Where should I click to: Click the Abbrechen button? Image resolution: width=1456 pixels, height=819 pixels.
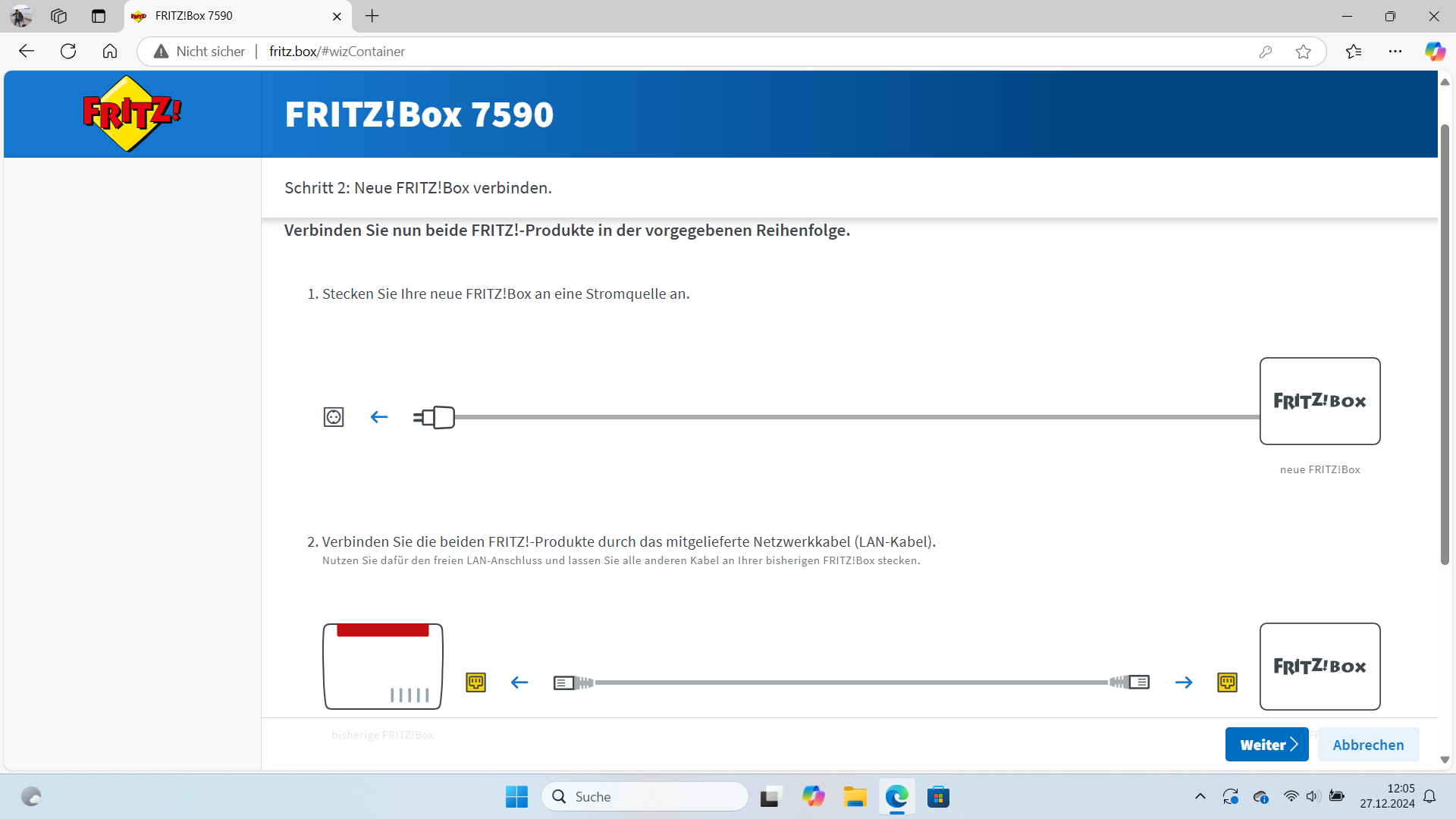click(x=1368, y=745)
